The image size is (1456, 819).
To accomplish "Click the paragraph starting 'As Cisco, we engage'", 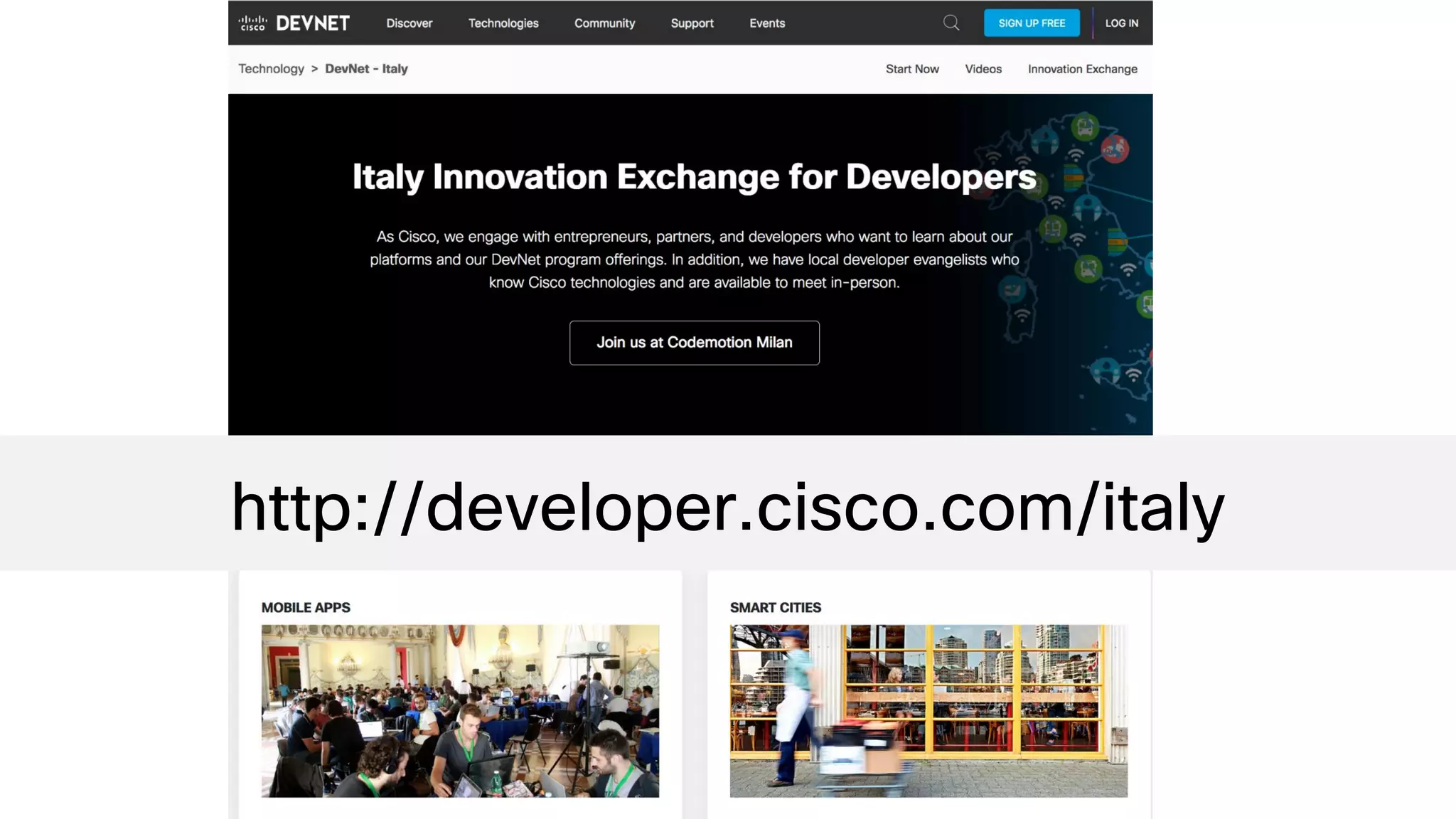I will [694, 259].
